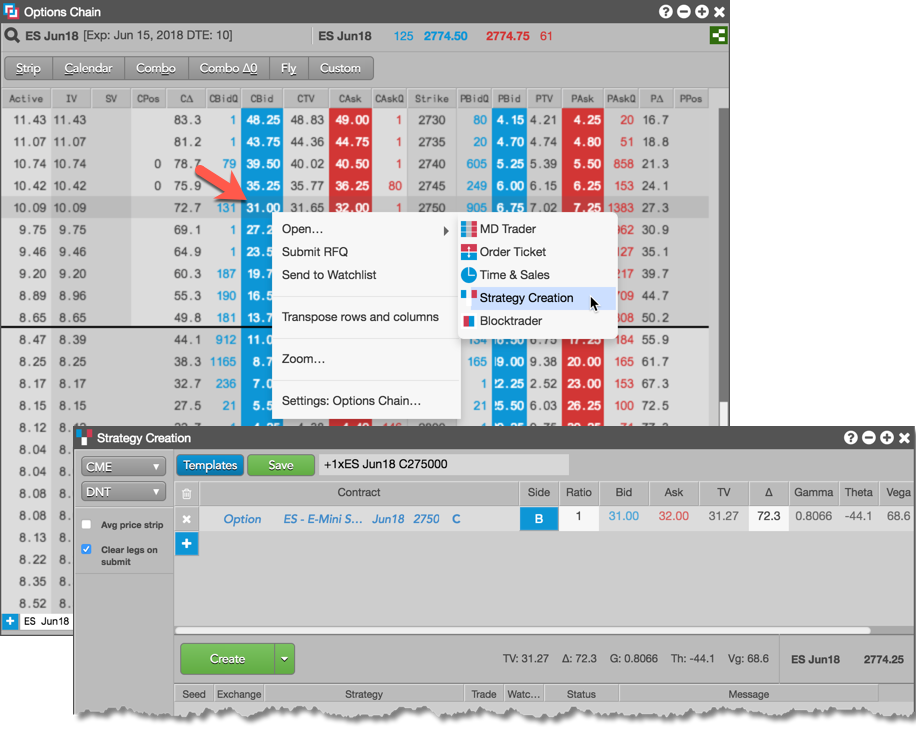Toggle the B side button for leg
Viewport: 916px width, 735px height.
539,519
